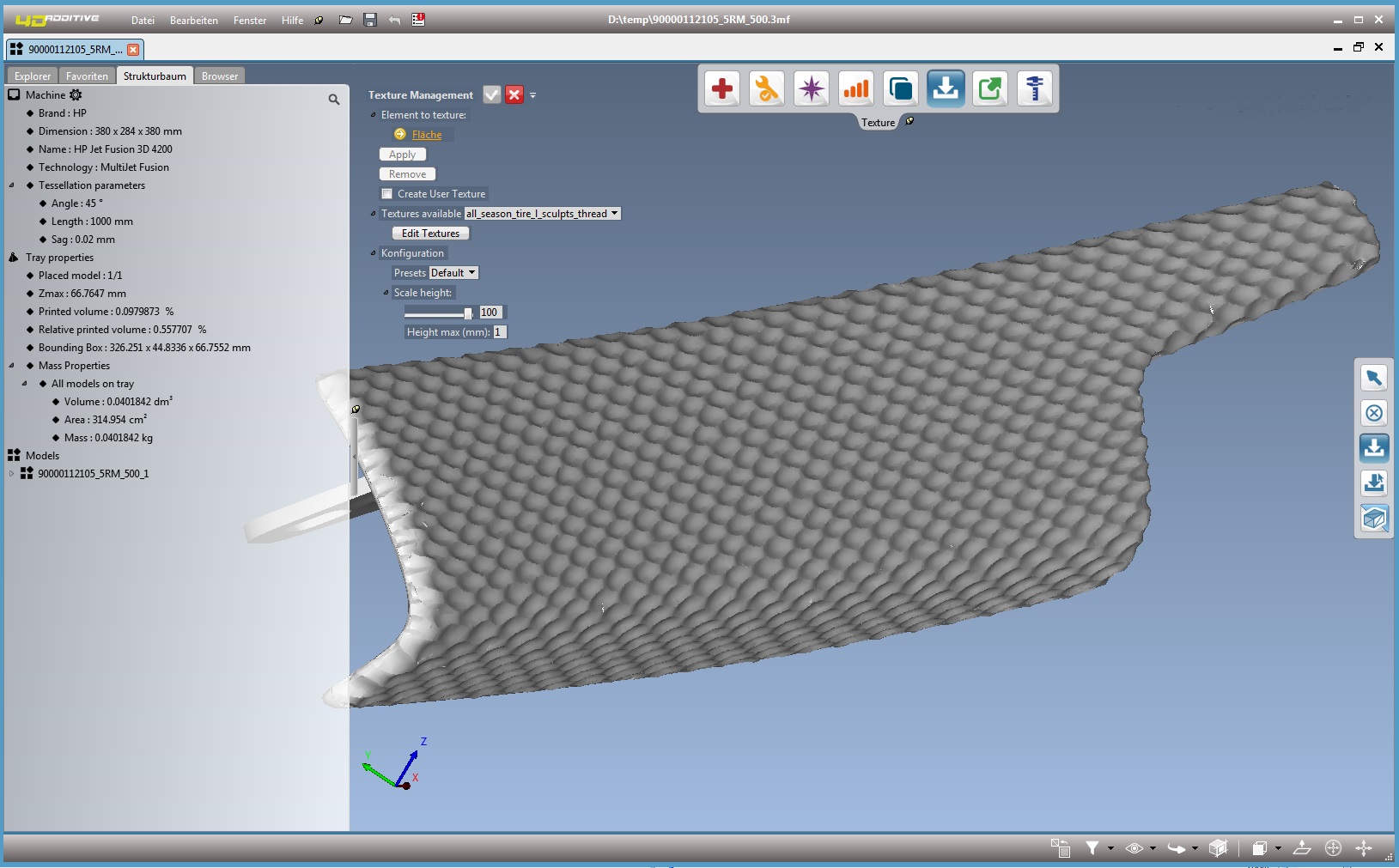Select the blue caliper measurement tool
This screenshot has height=868, width=1399.
(x=1035, y=88)
